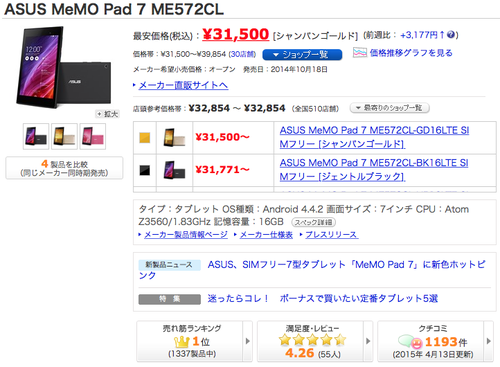The height and width of the screenshot is (367, 500).
Task: Click the speech bubble kuchikomi icon
Action: pyautogui.click(x=410, y=342)
